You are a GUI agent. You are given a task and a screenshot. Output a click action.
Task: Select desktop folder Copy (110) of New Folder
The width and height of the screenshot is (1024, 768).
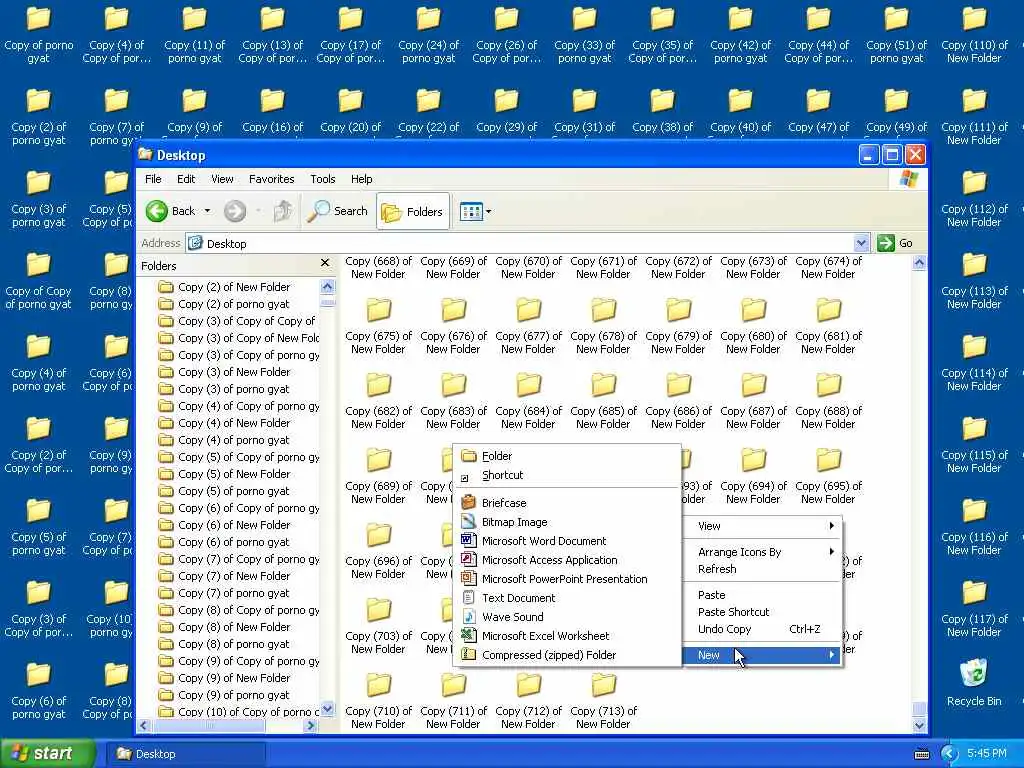click(974, 36)
